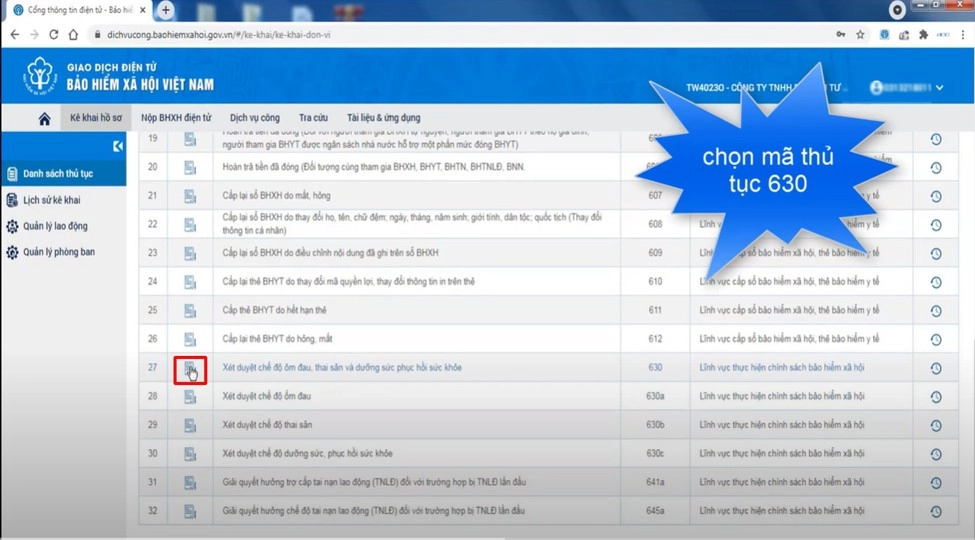Collapse the left sidebar panel
The image size is (975, 540).
118,147
